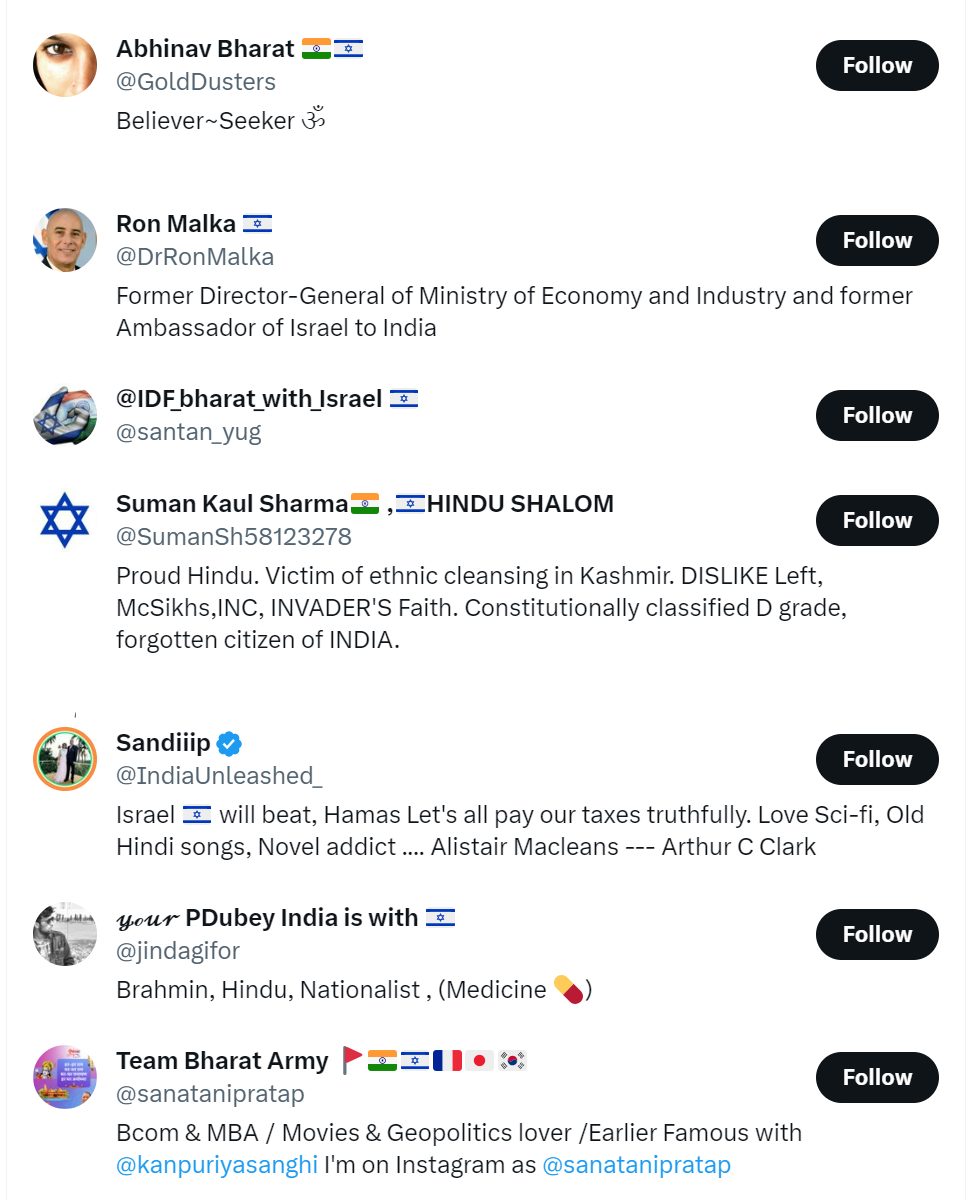The height and width of the screenshot is (1200, 968).
Task: Open Sandiiip's circular profile image
Action: (65, 759)
